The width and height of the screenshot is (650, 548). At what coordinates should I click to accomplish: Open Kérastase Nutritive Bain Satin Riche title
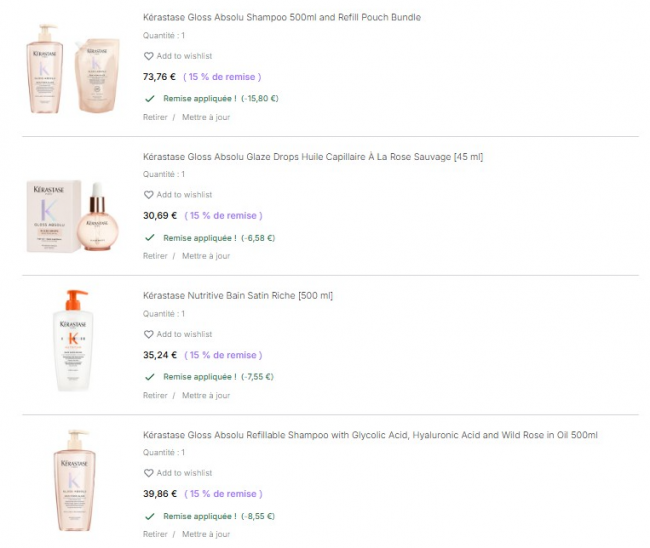[238, 296]
